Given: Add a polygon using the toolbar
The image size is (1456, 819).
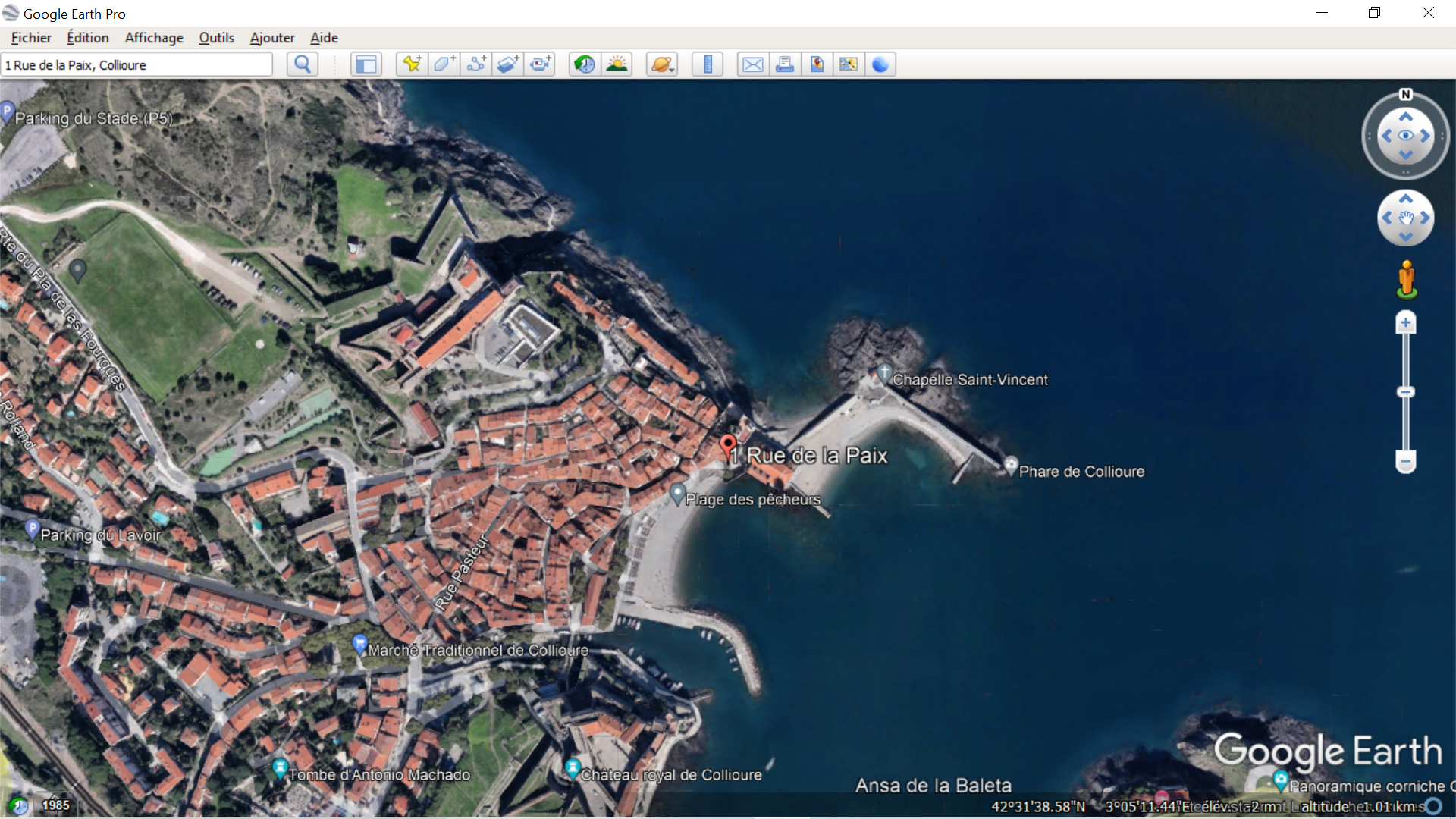Looking at the screenshot, I should [444, 64].
